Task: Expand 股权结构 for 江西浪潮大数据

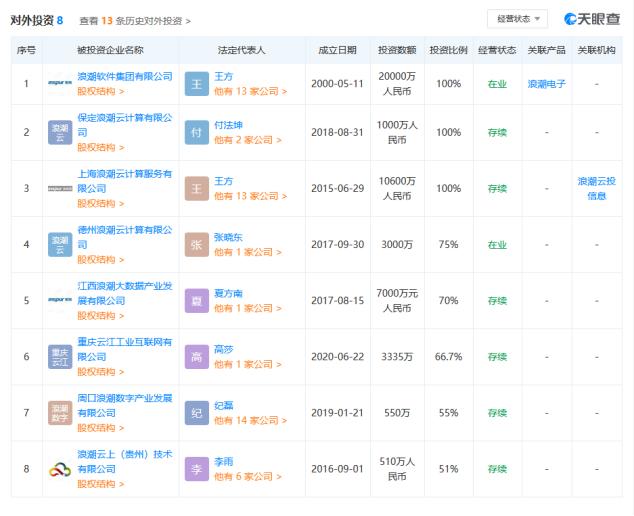Action: tap(101, 316)
